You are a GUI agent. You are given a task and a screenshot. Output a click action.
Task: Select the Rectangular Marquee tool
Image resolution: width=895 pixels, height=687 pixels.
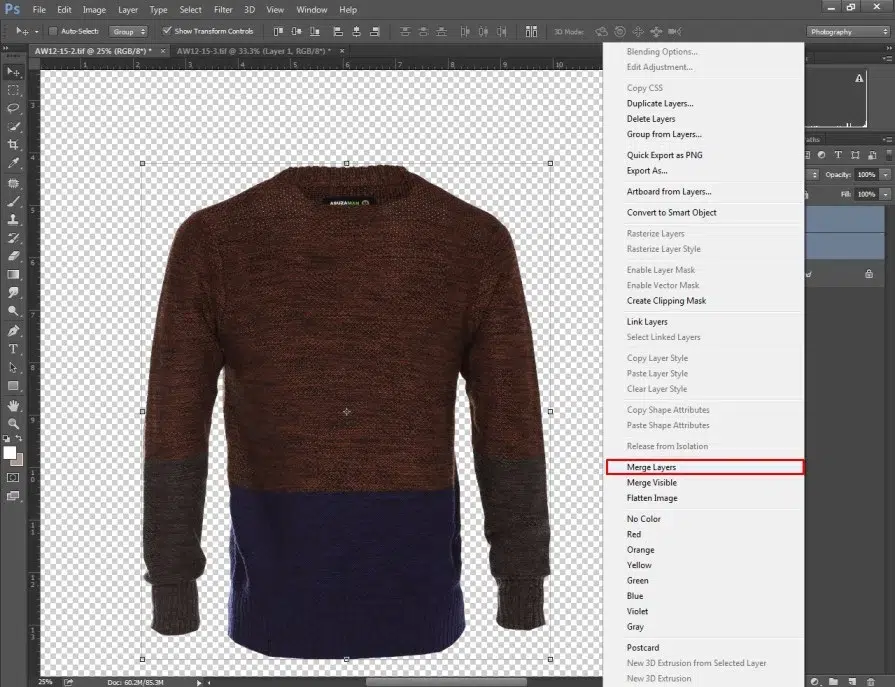coord(13,90)
